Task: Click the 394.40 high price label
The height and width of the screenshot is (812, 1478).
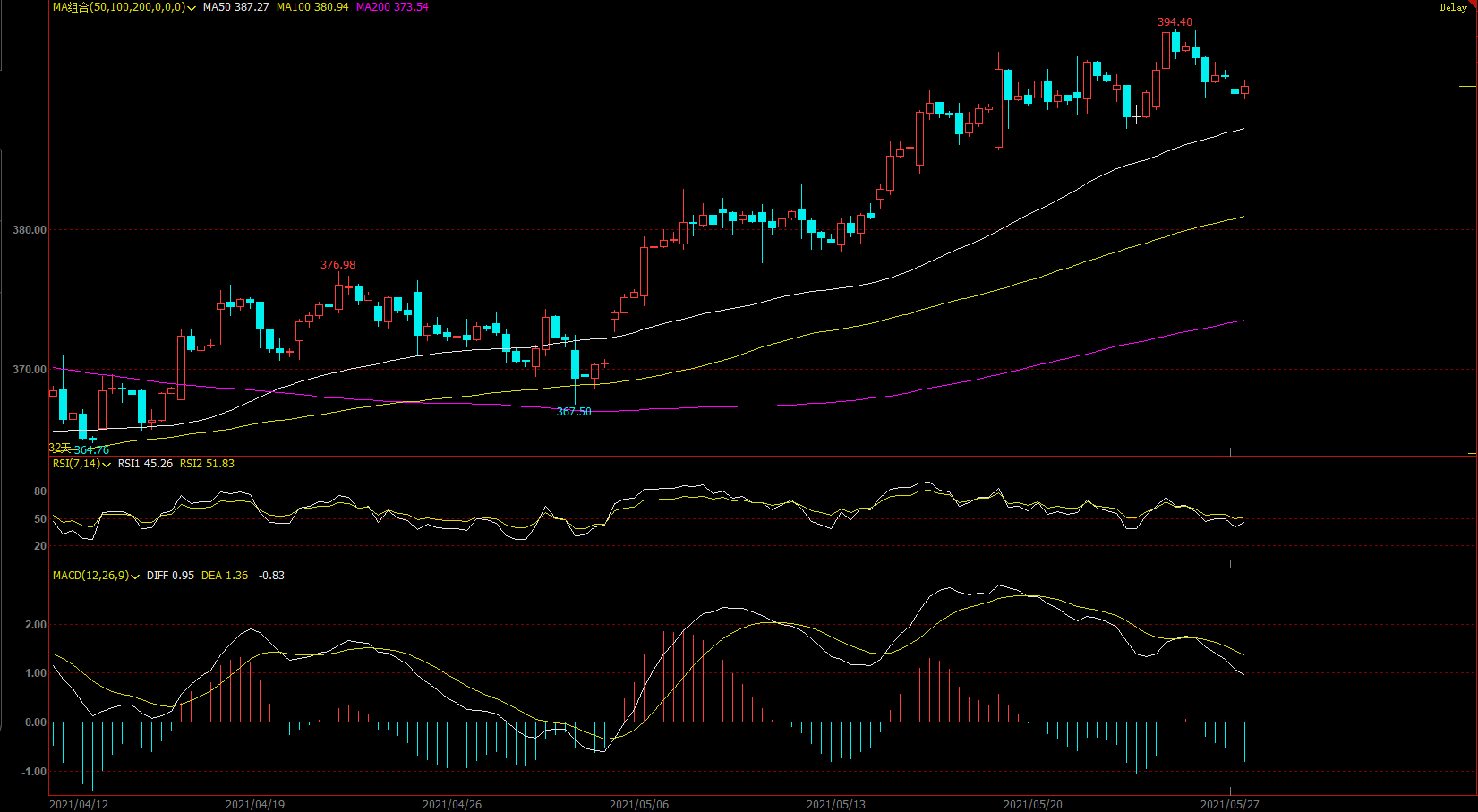Action: tap(1175, 22)
